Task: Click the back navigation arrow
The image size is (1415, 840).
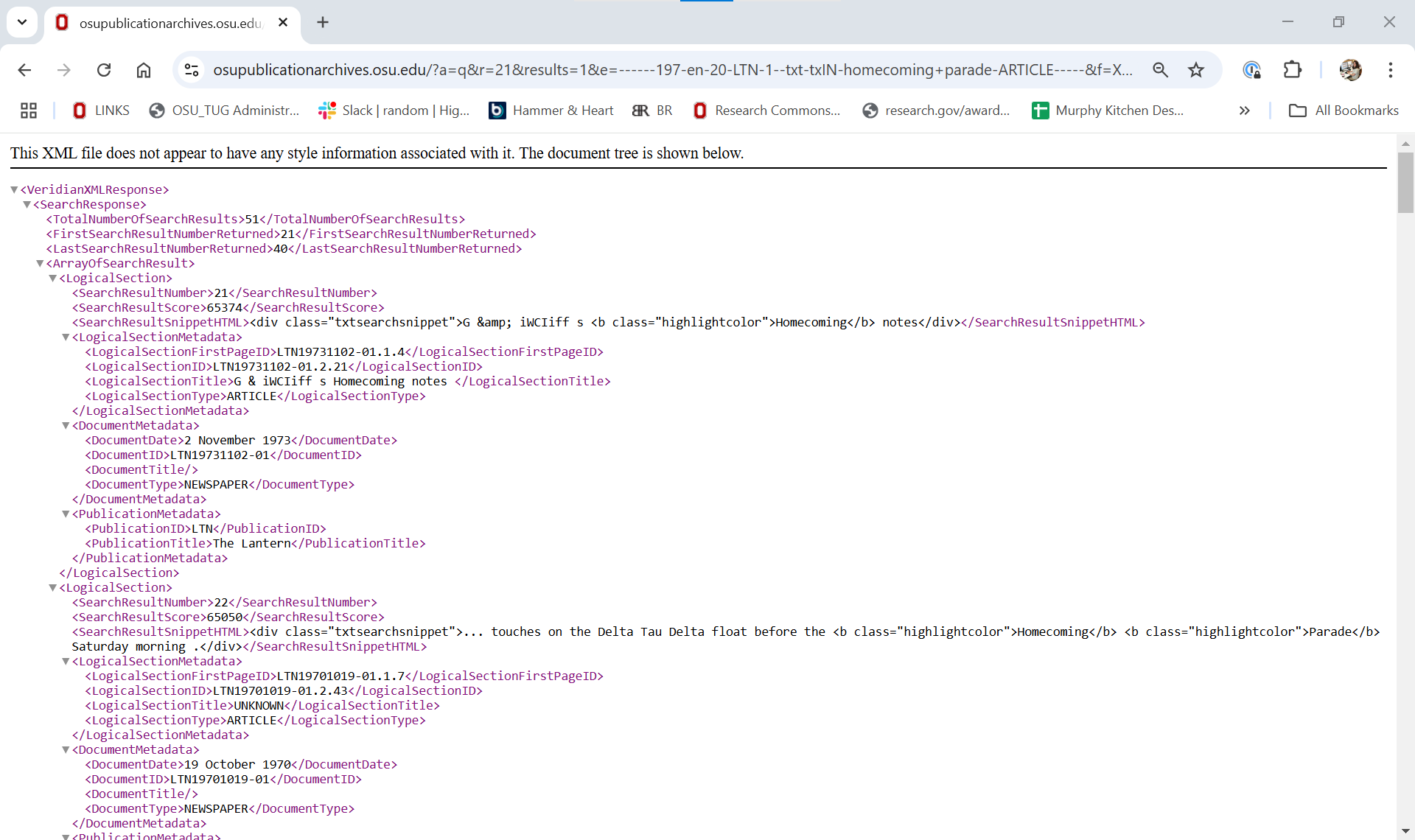Action: [x=24, y=70]
